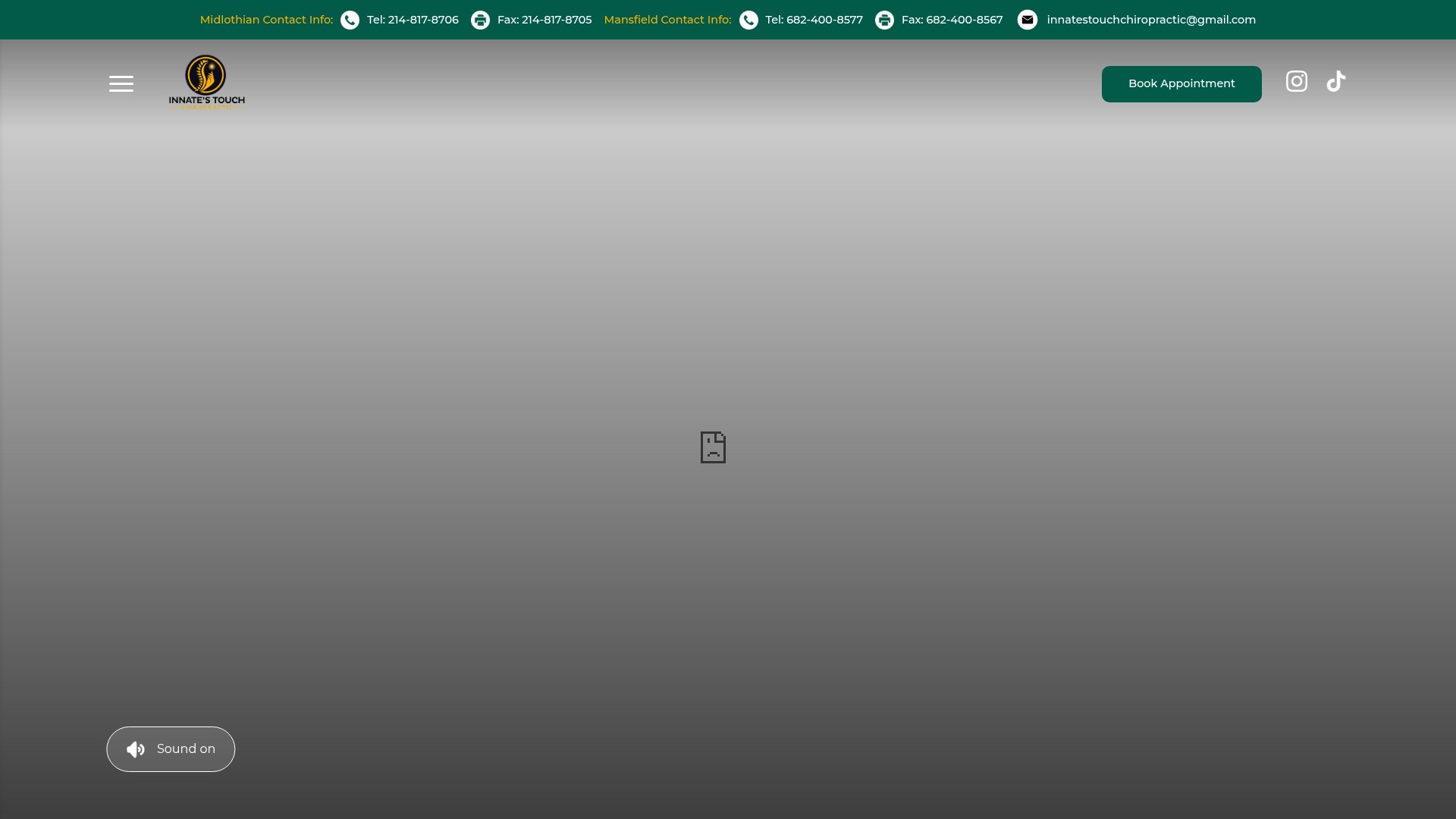
Task: Call Mansfield number 682-400-8577
Action: coord(814,20)
